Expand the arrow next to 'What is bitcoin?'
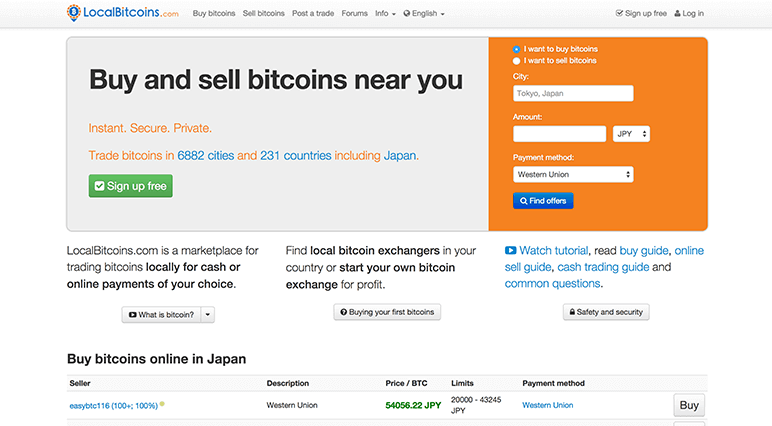Image resolution: width=772 pixels, height=426 pixels. [208, 315]
